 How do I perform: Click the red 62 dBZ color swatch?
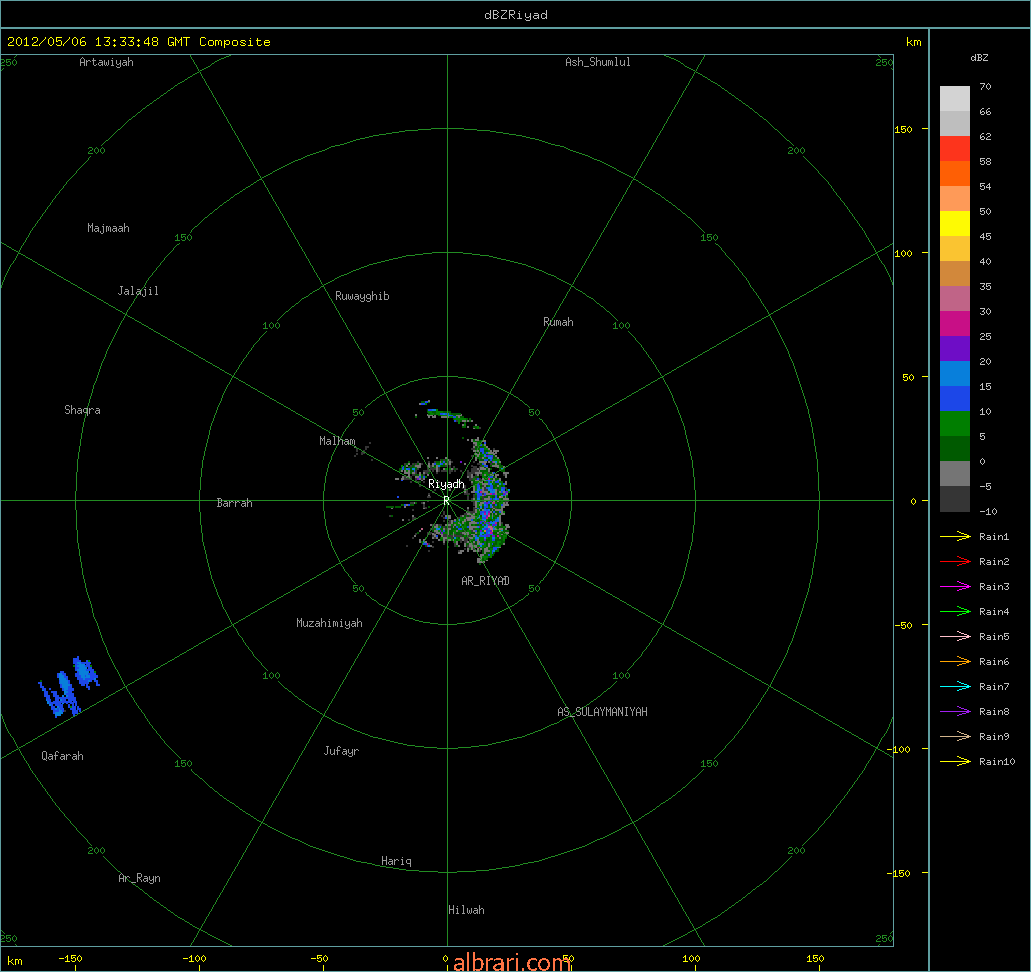(x=955, y=149)
